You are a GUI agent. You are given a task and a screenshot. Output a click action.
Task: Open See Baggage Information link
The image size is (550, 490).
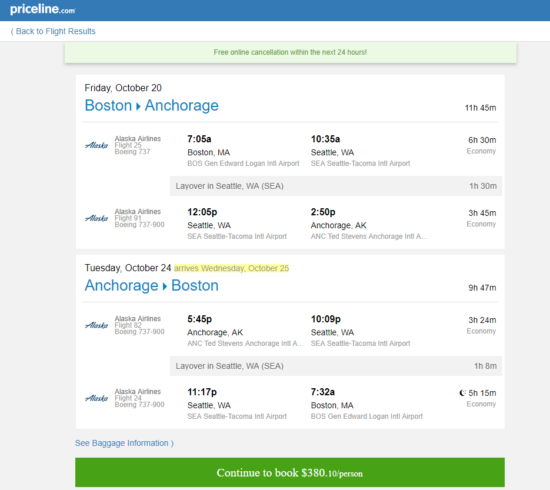click(125, 443)
